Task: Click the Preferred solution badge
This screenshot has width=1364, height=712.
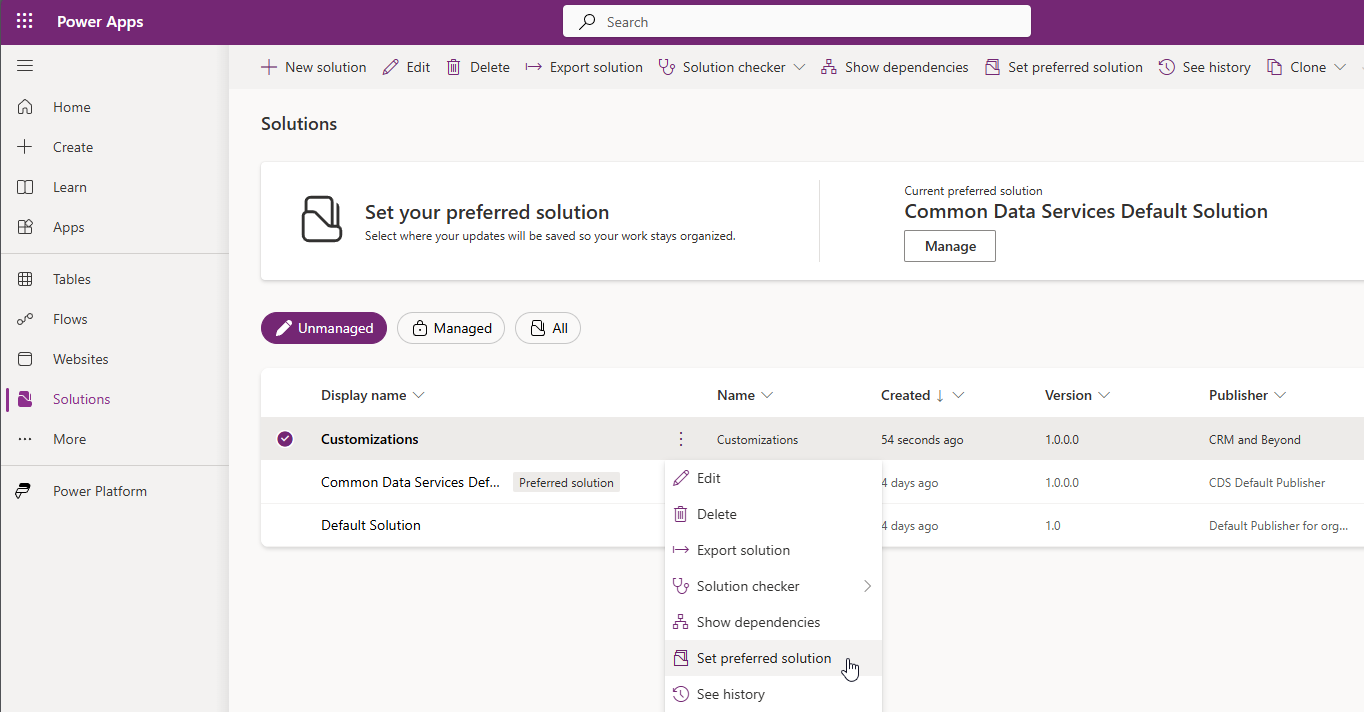Action: 566,482
